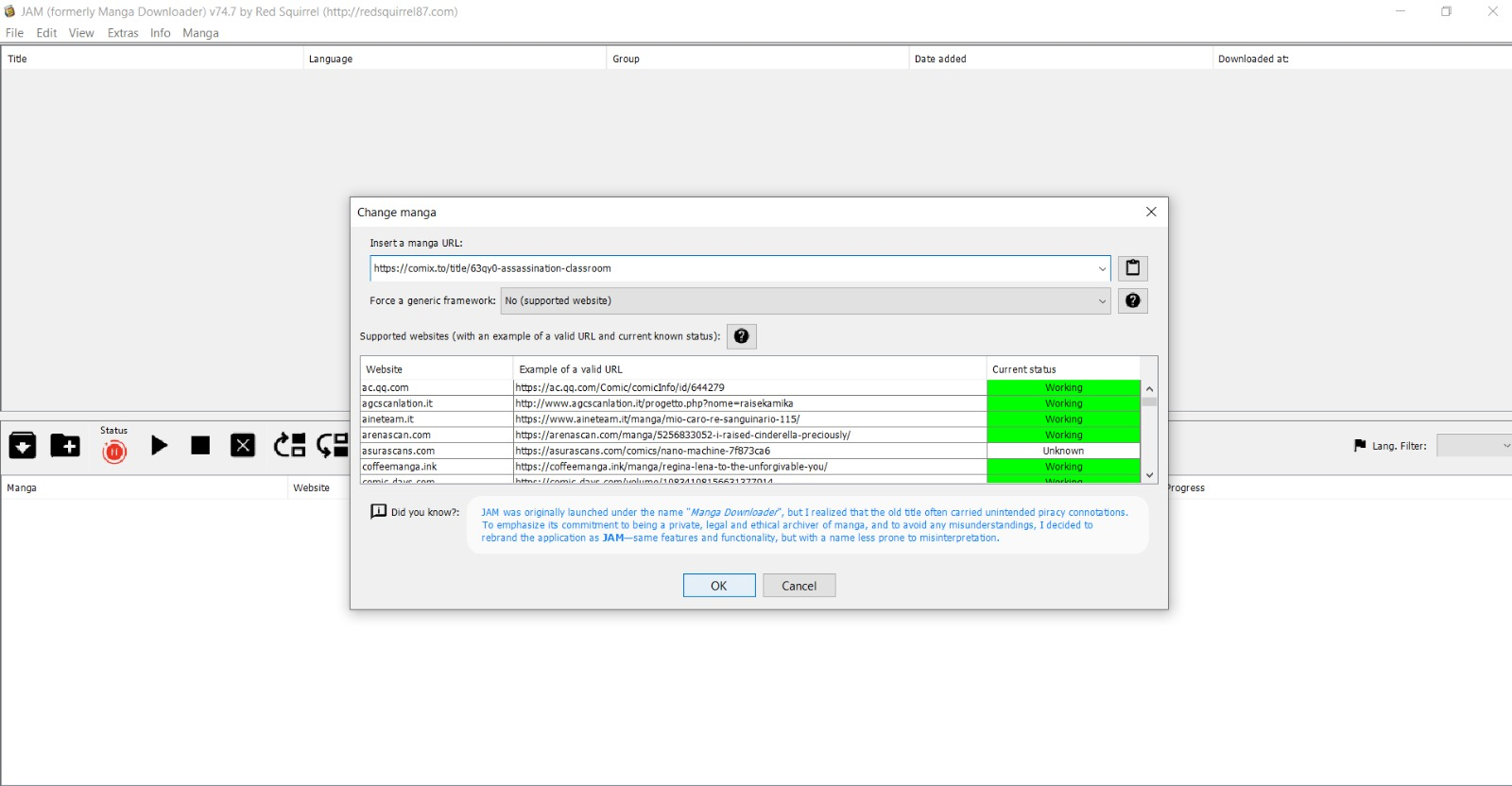Click the red paused status indicator
This screenshot has width=1512, height=786.
[x=114, y=452]
